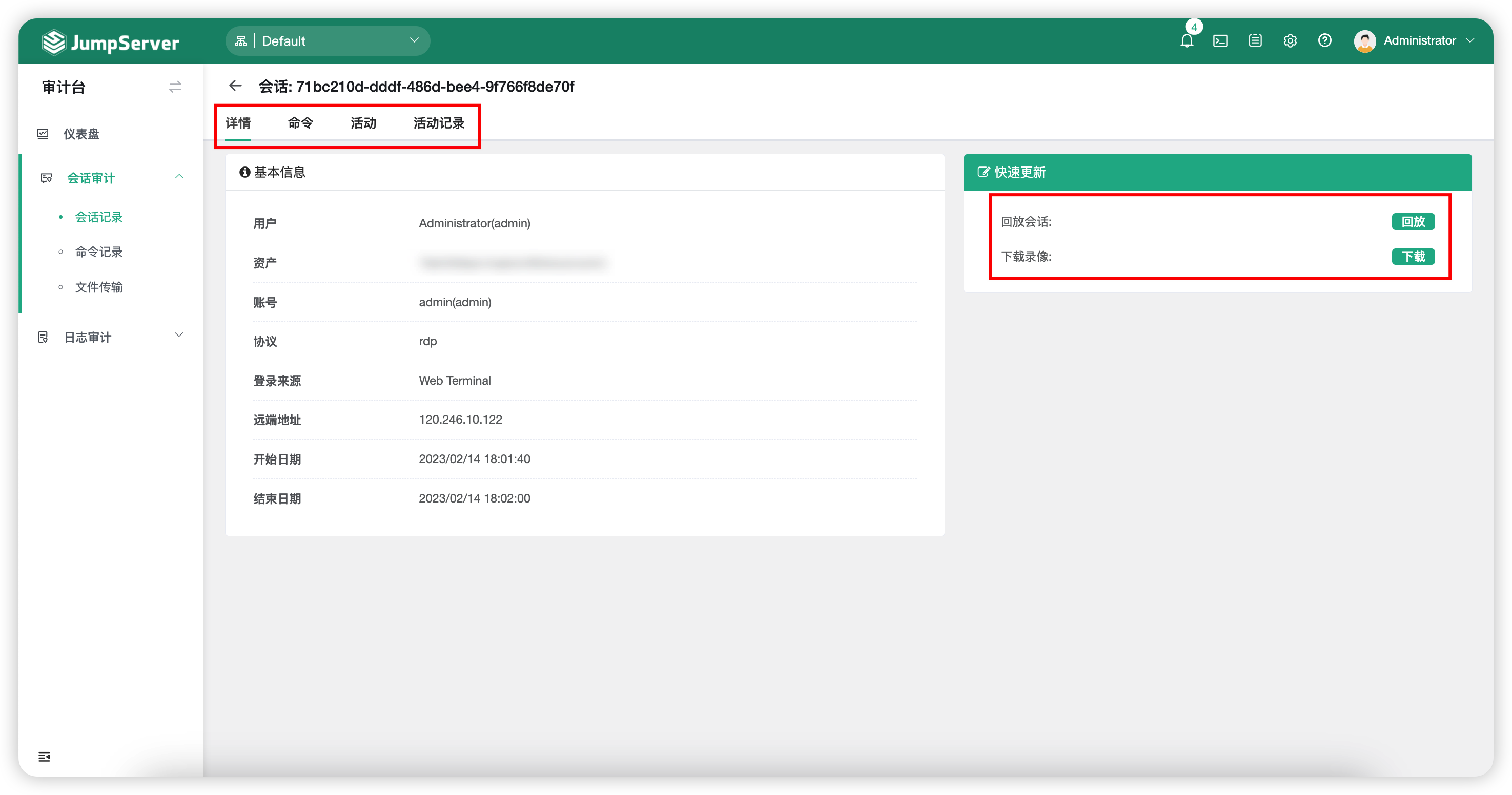
Task: Go to 仪表盘 dashboard menu item
Action: 81,134
